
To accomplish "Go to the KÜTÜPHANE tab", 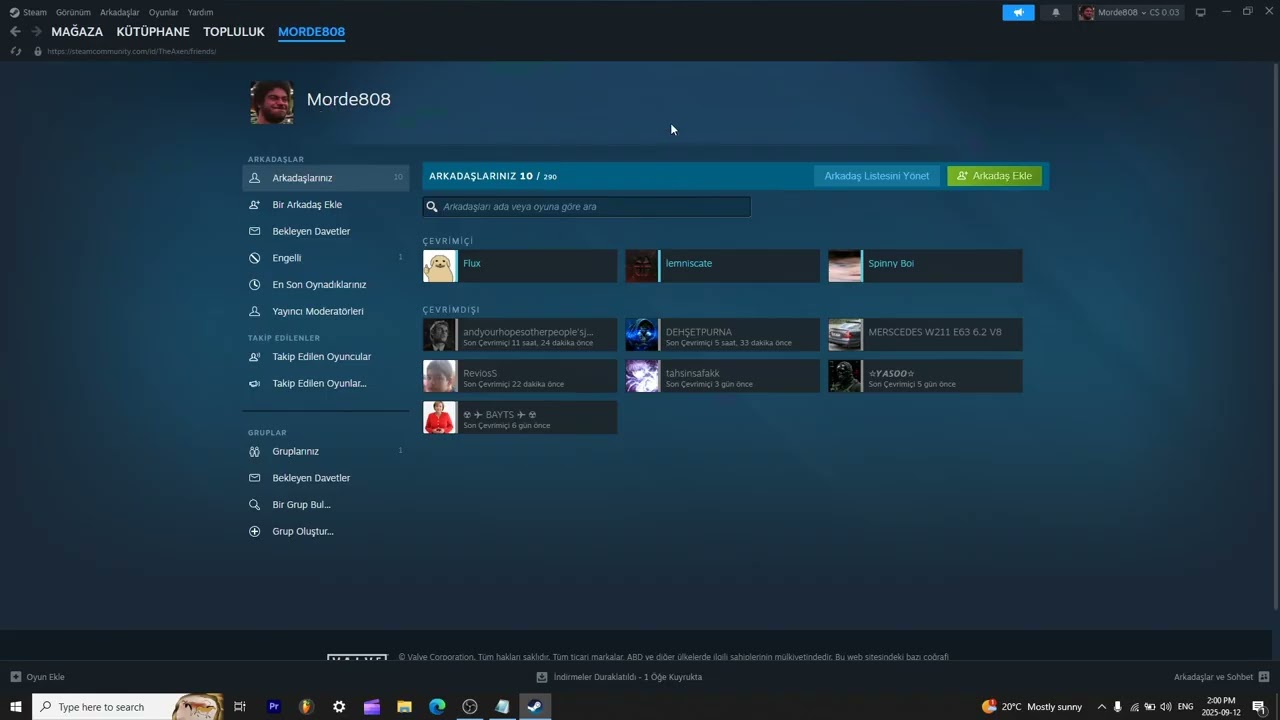I will pyautogui.click(x=153, y=32).
